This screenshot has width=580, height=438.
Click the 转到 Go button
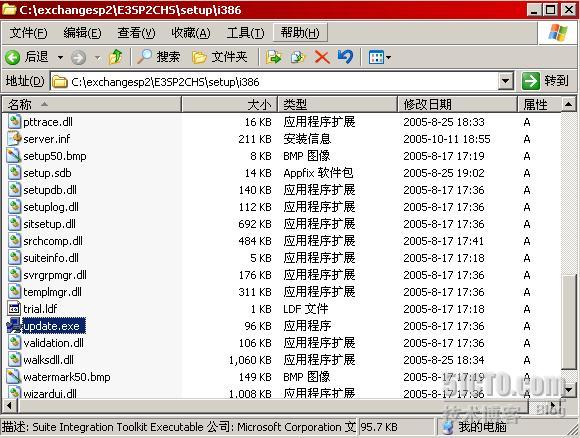[545, 81]
